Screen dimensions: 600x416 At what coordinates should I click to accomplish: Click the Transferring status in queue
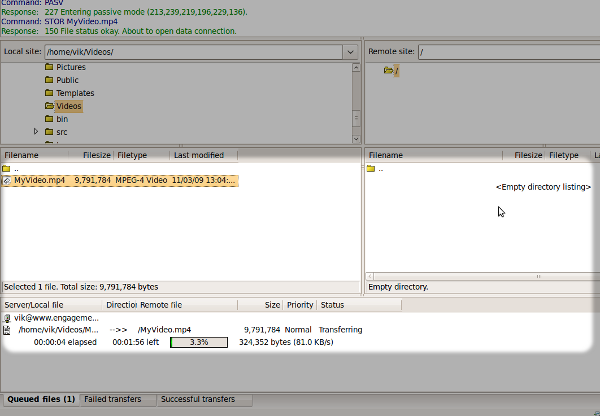point(340,330)
